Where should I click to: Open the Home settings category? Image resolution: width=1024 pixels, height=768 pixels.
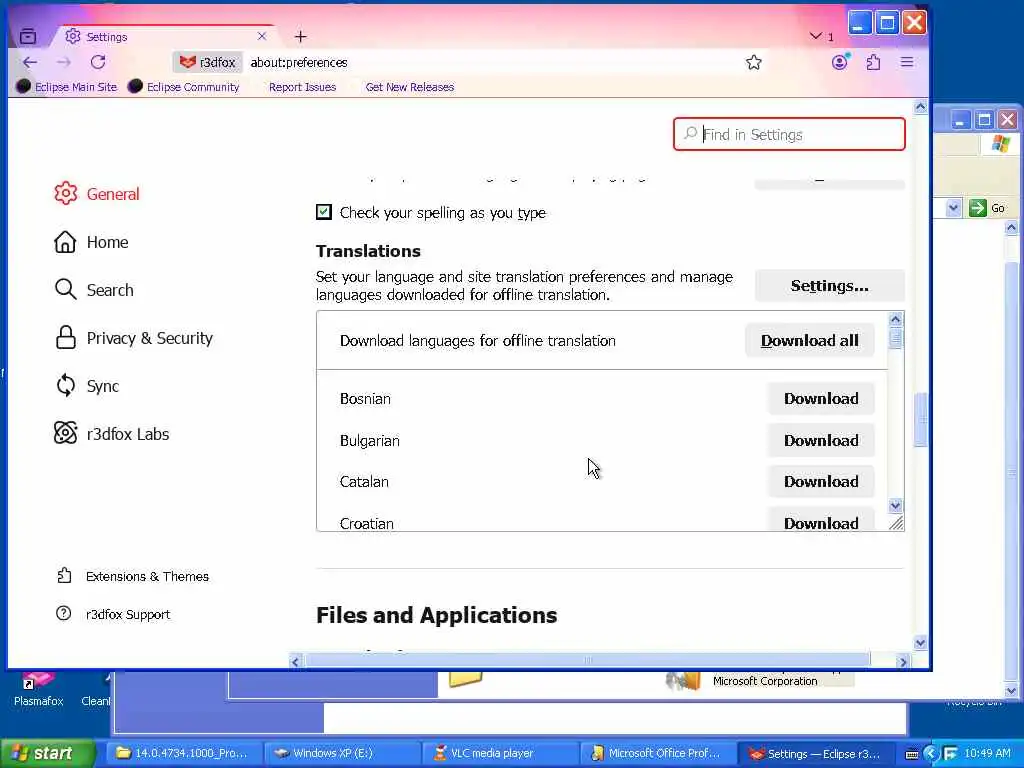[91, 242]
